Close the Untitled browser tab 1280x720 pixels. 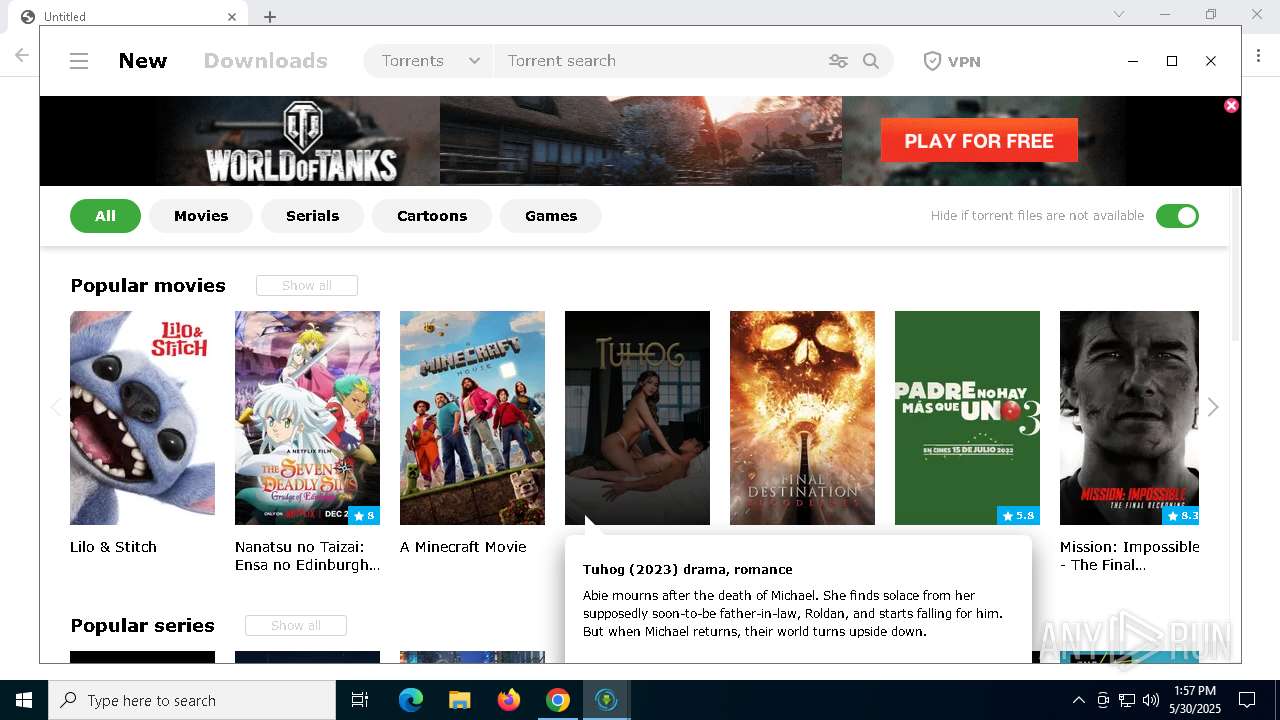(232, 16)
